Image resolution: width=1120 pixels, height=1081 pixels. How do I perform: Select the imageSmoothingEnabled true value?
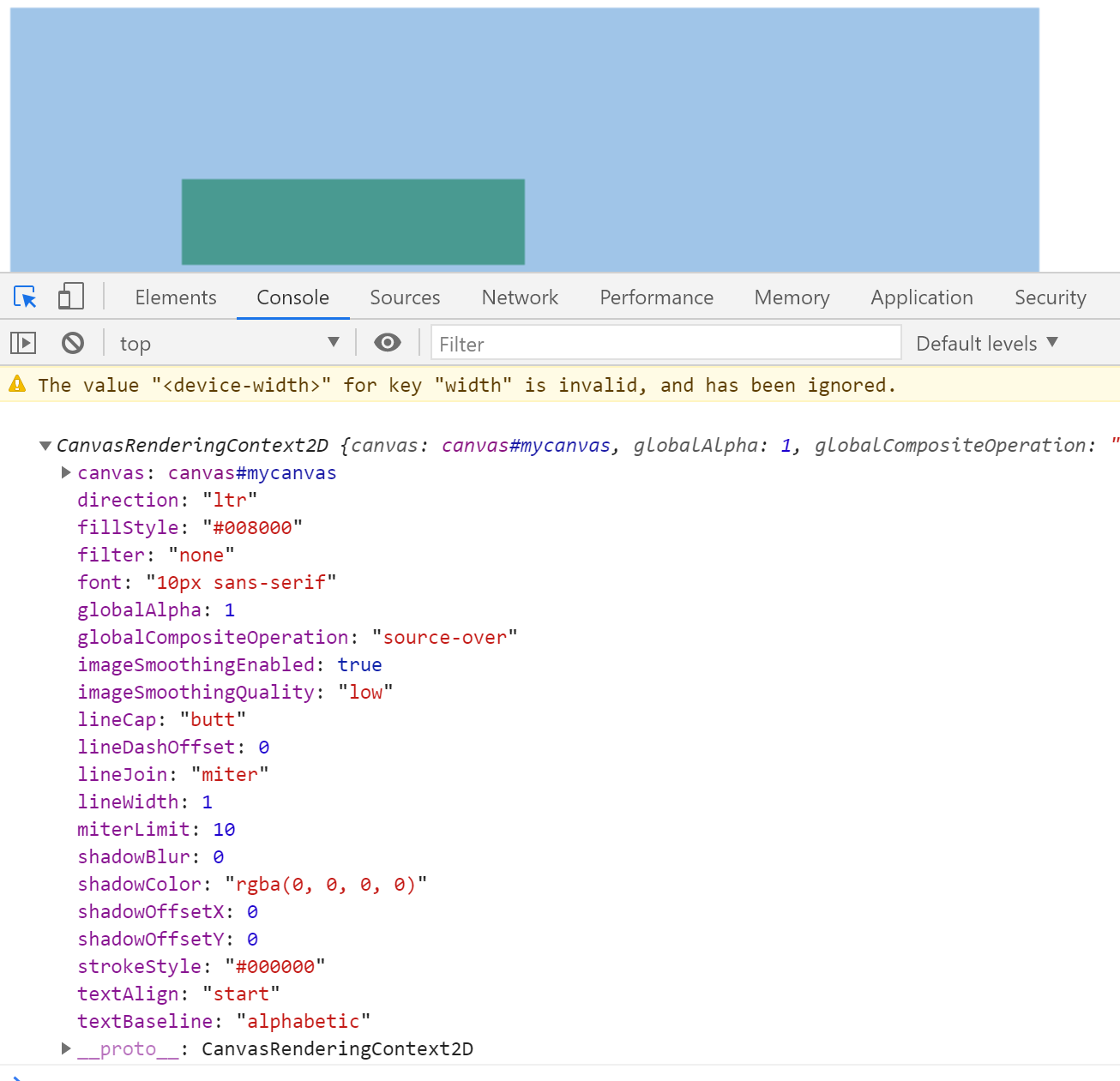pos(359,664)
